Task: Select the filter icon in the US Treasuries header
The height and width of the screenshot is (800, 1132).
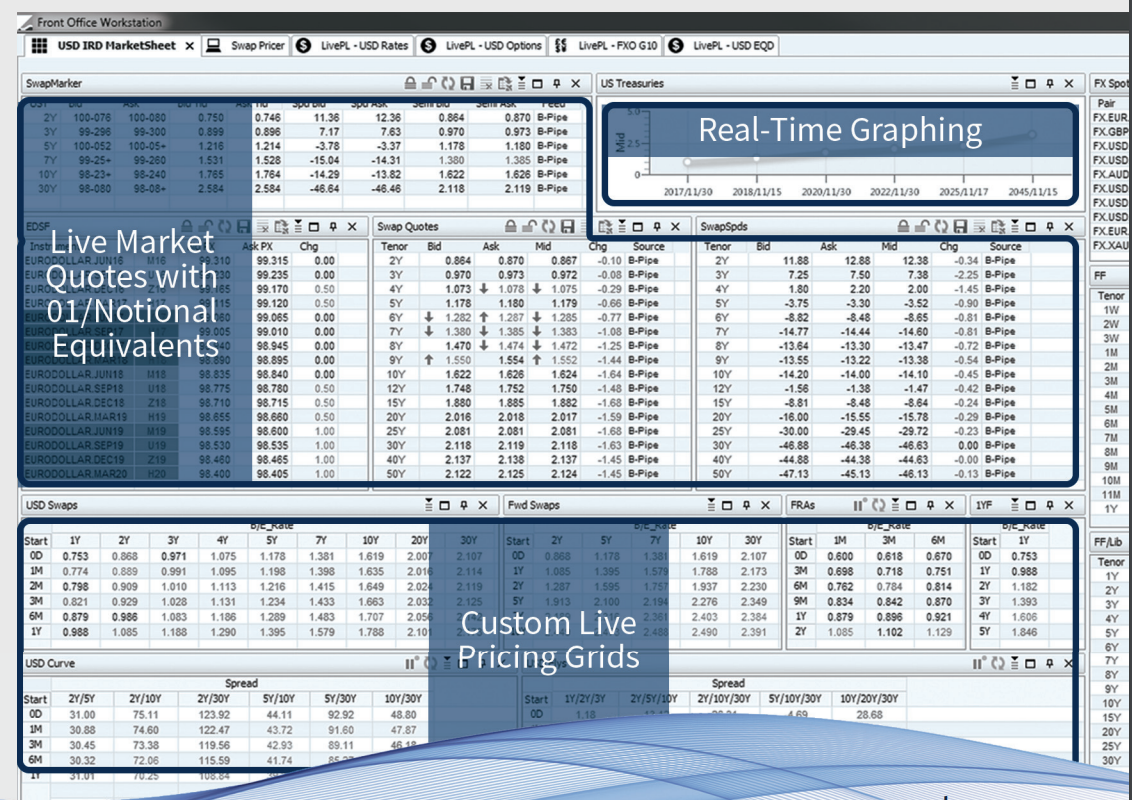Action: point(1014,83)
